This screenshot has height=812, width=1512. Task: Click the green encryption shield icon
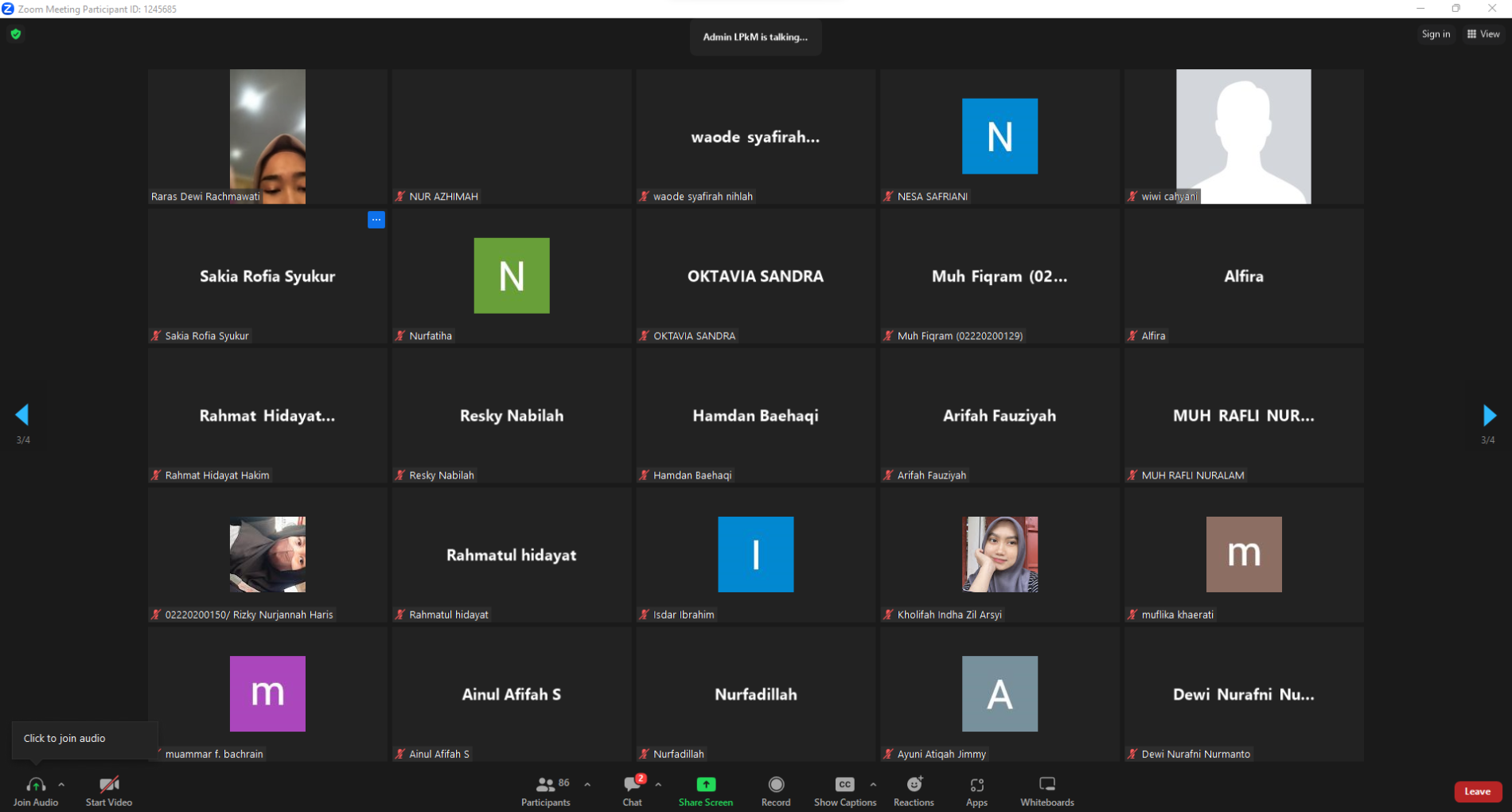[16, 34]
